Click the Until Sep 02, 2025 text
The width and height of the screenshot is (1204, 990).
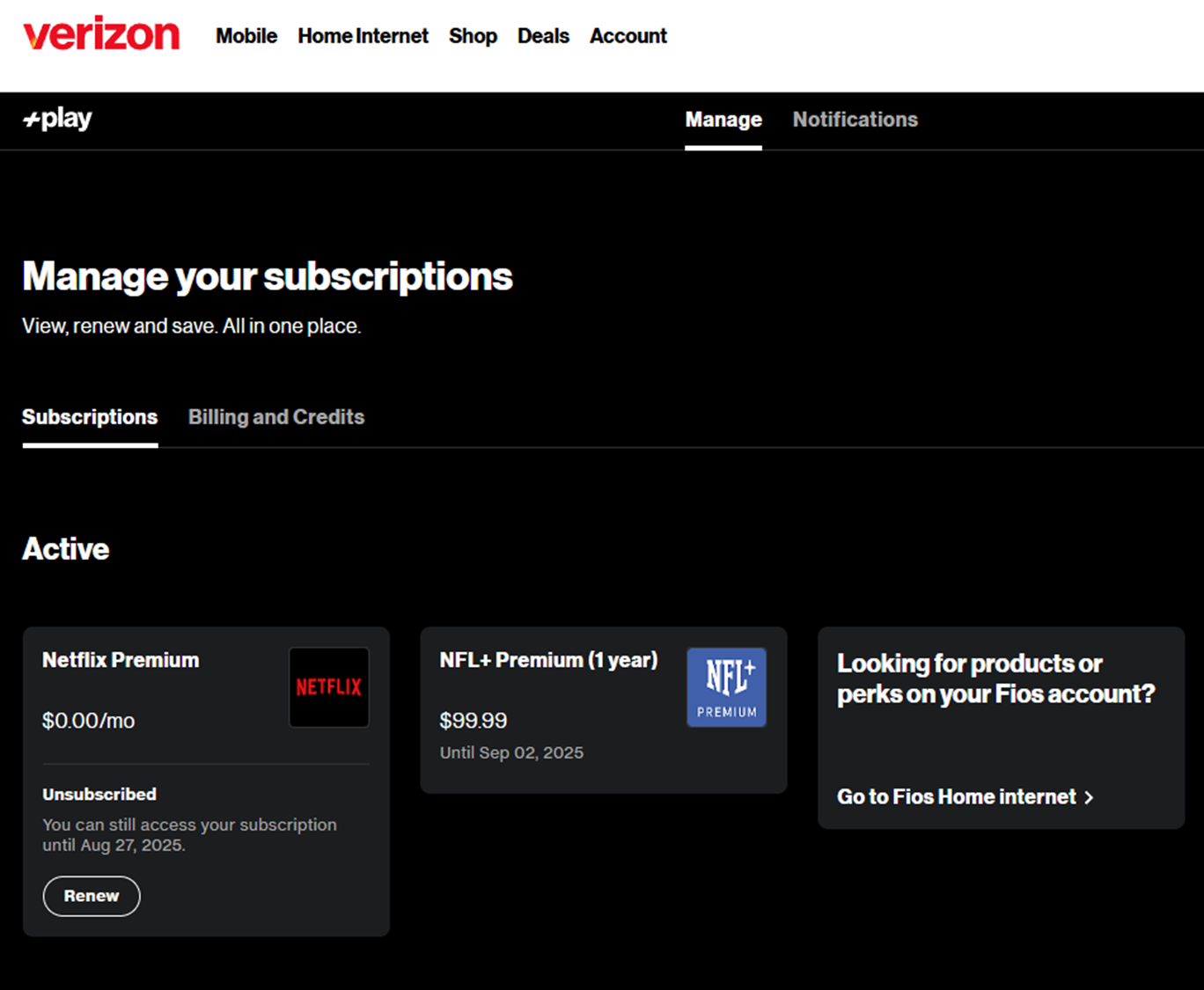coord(511,752)
